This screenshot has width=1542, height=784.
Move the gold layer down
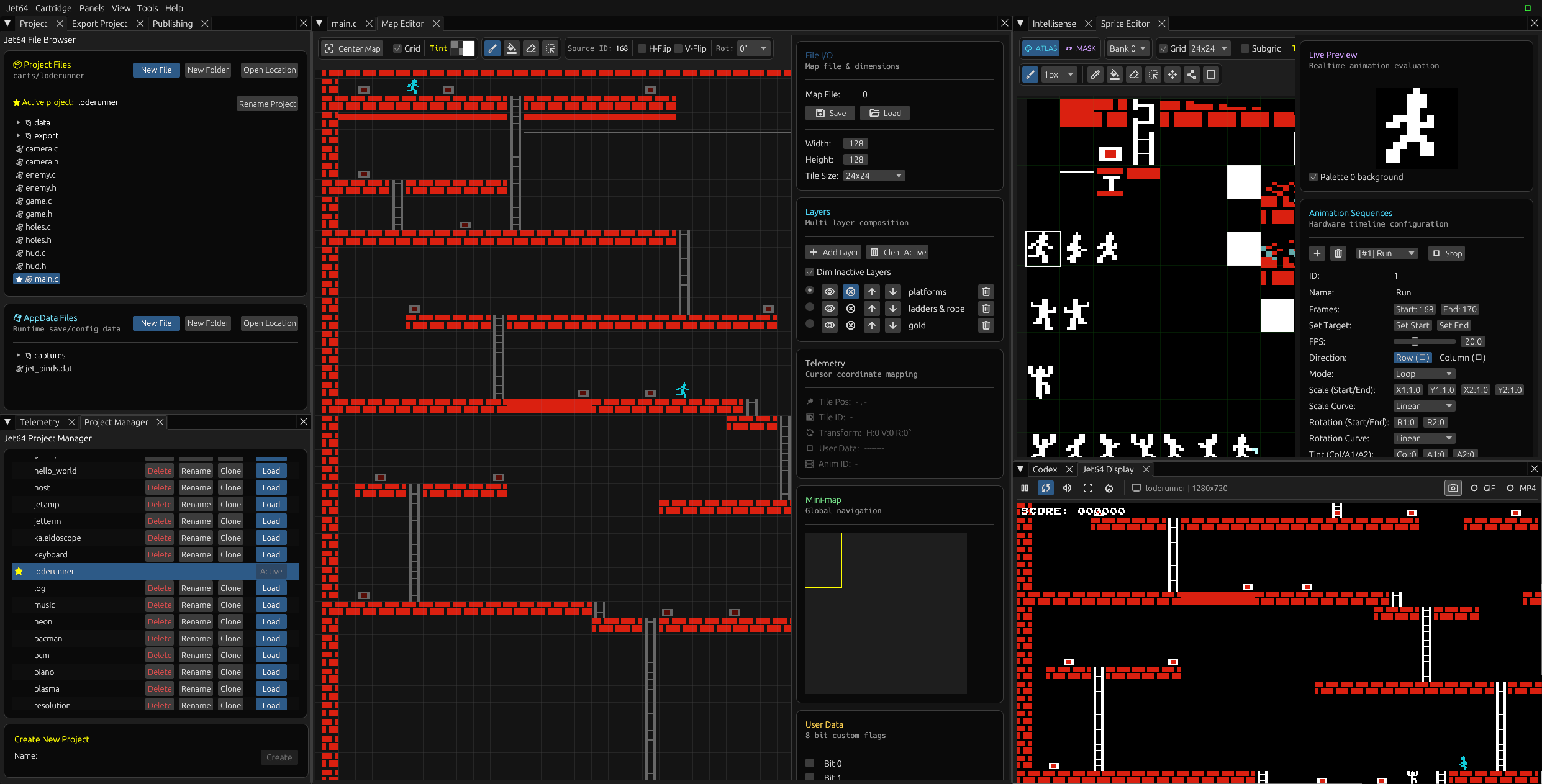tap(893, 325)
